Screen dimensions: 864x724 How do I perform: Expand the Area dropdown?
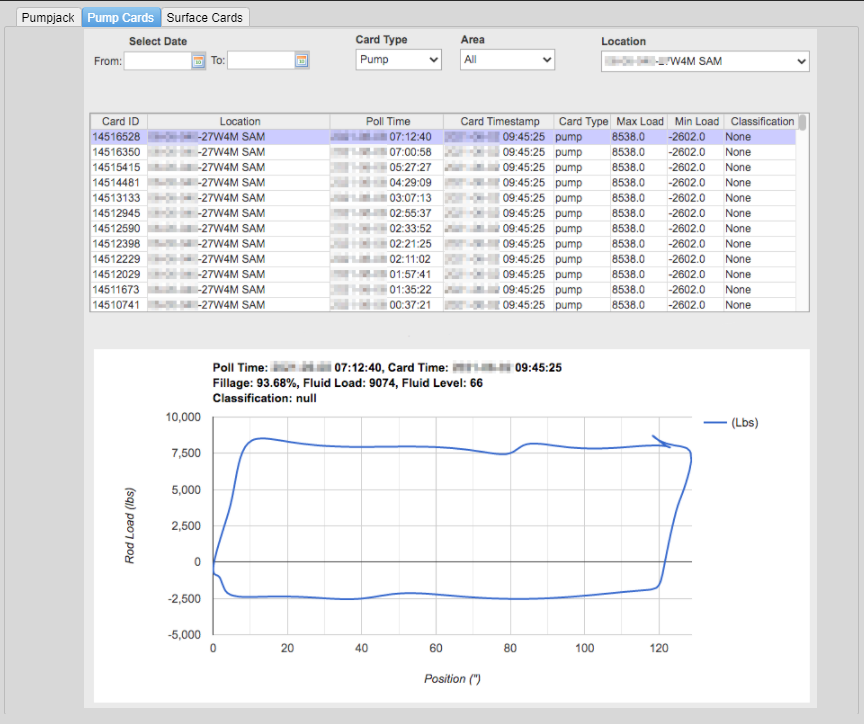(x=507, y=60)
